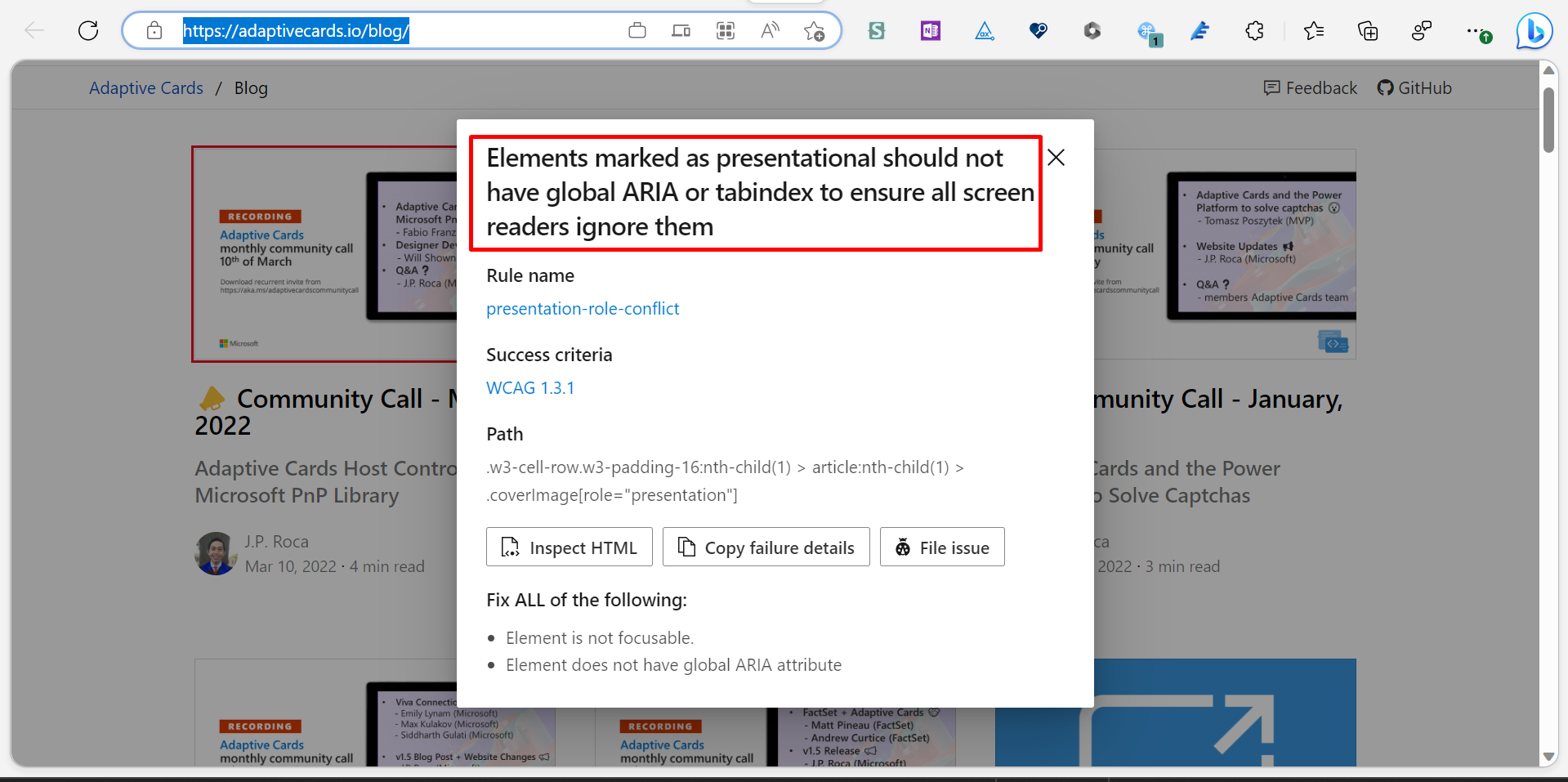Open the axe DevTools extension

click(984, 30)
